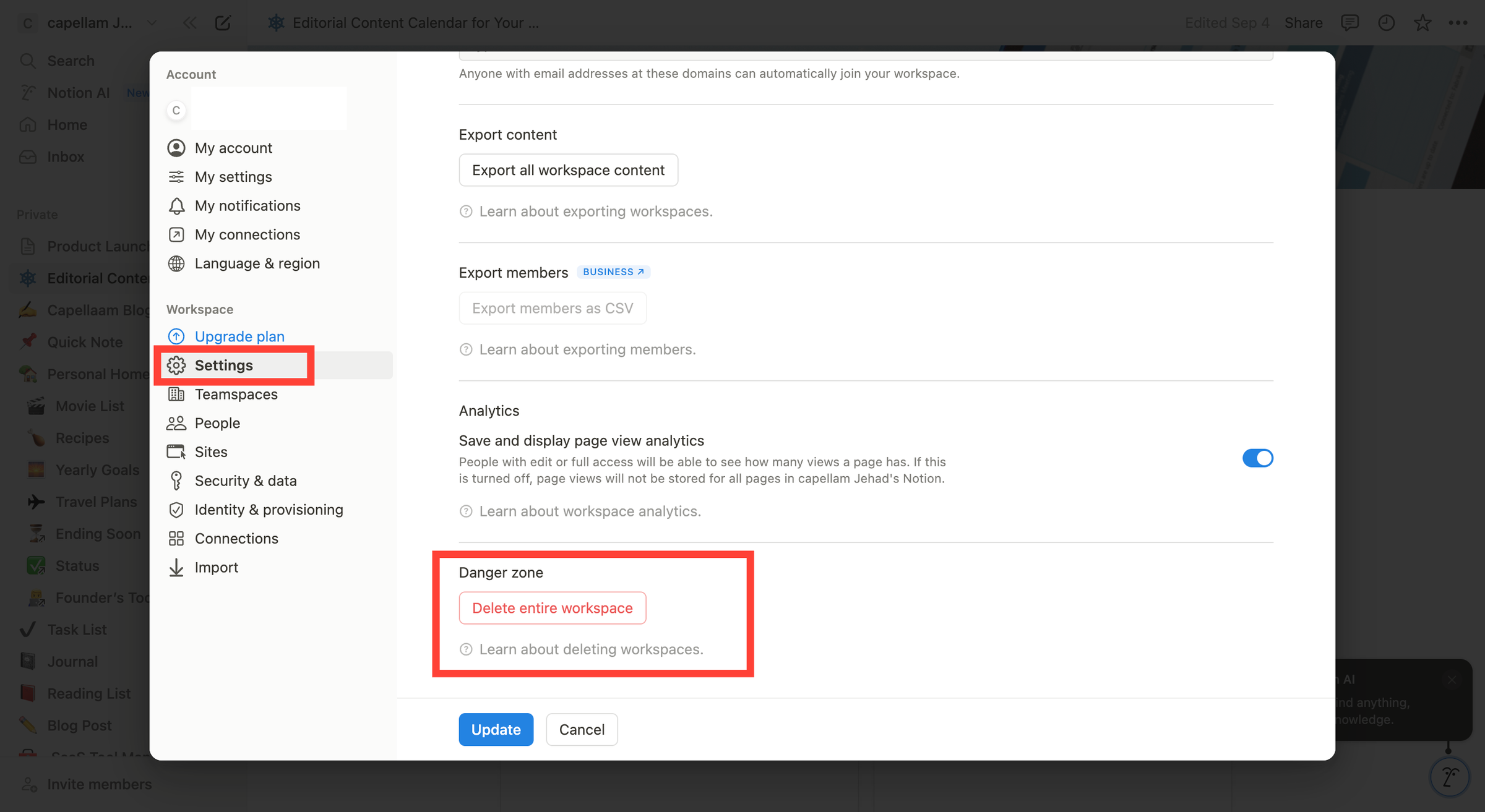1485x812 pixels.
Task: Click the People icon in sidebar
Action: tap(176, 423)
